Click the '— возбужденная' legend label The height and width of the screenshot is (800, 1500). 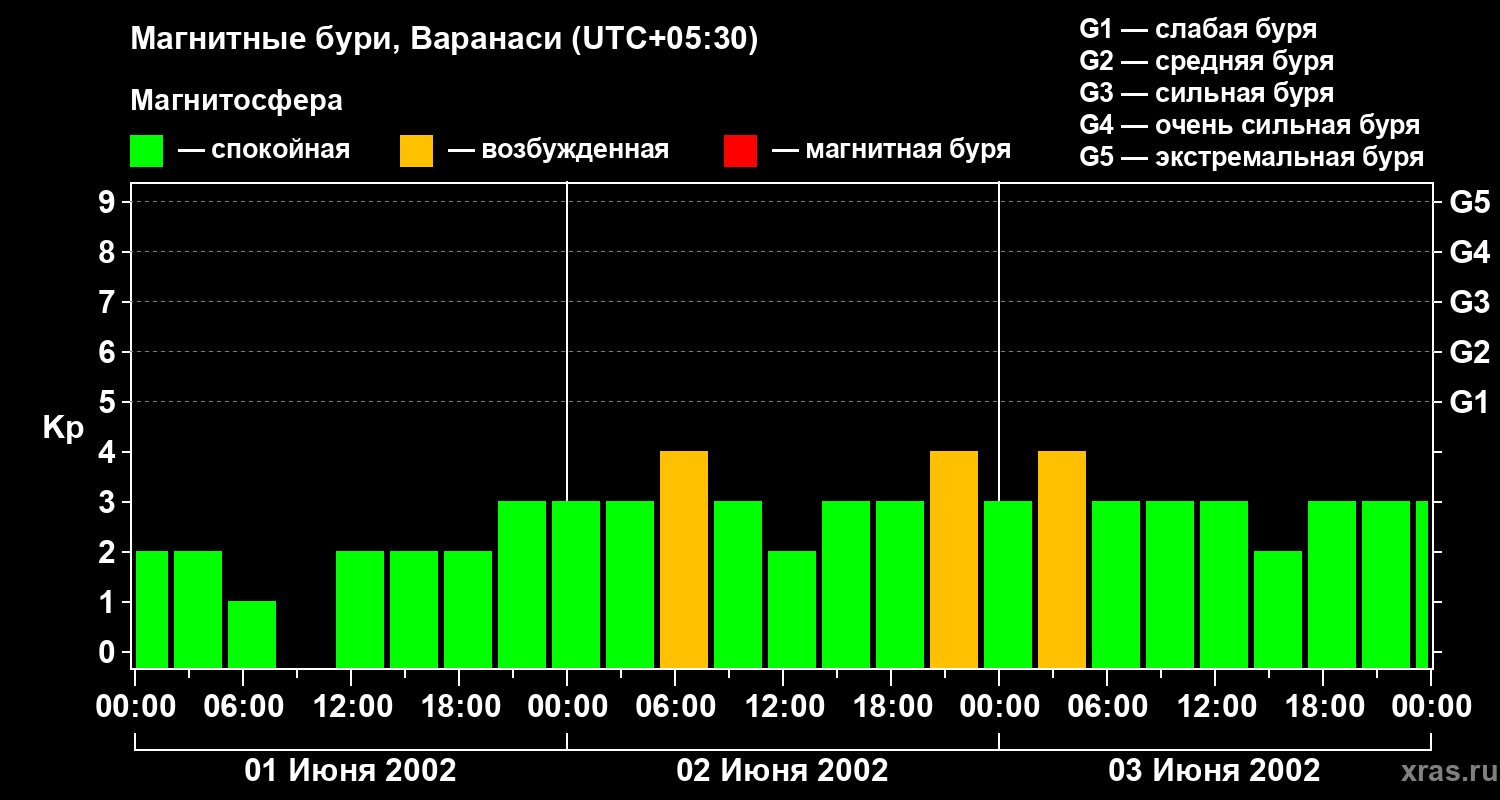click(x=558, y=151)
